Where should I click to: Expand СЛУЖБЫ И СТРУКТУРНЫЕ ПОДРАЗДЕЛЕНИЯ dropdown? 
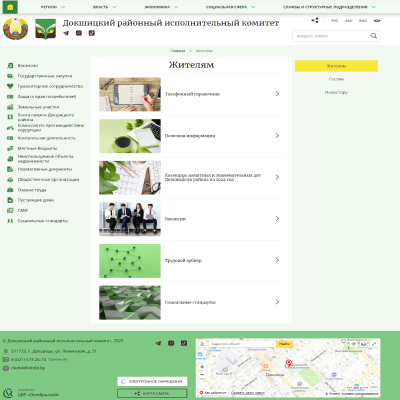[329, 7]
